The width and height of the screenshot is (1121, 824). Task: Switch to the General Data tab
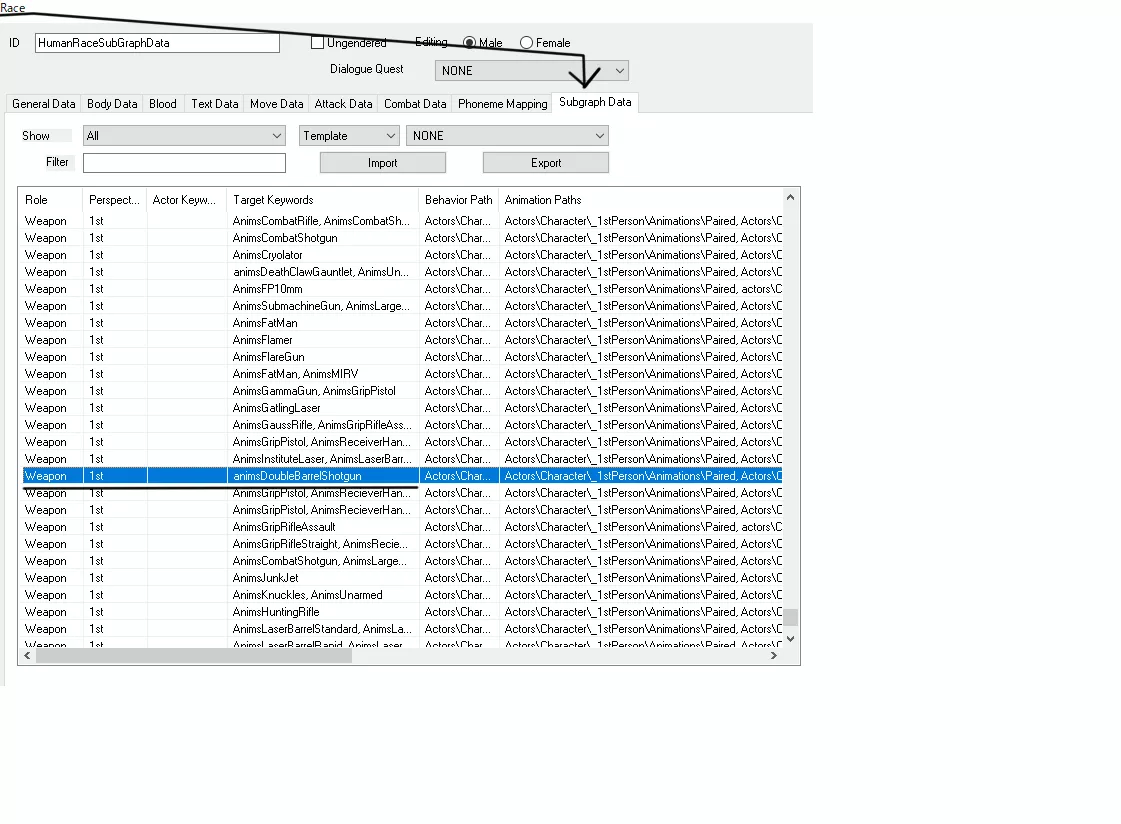[x=44, y=104]
